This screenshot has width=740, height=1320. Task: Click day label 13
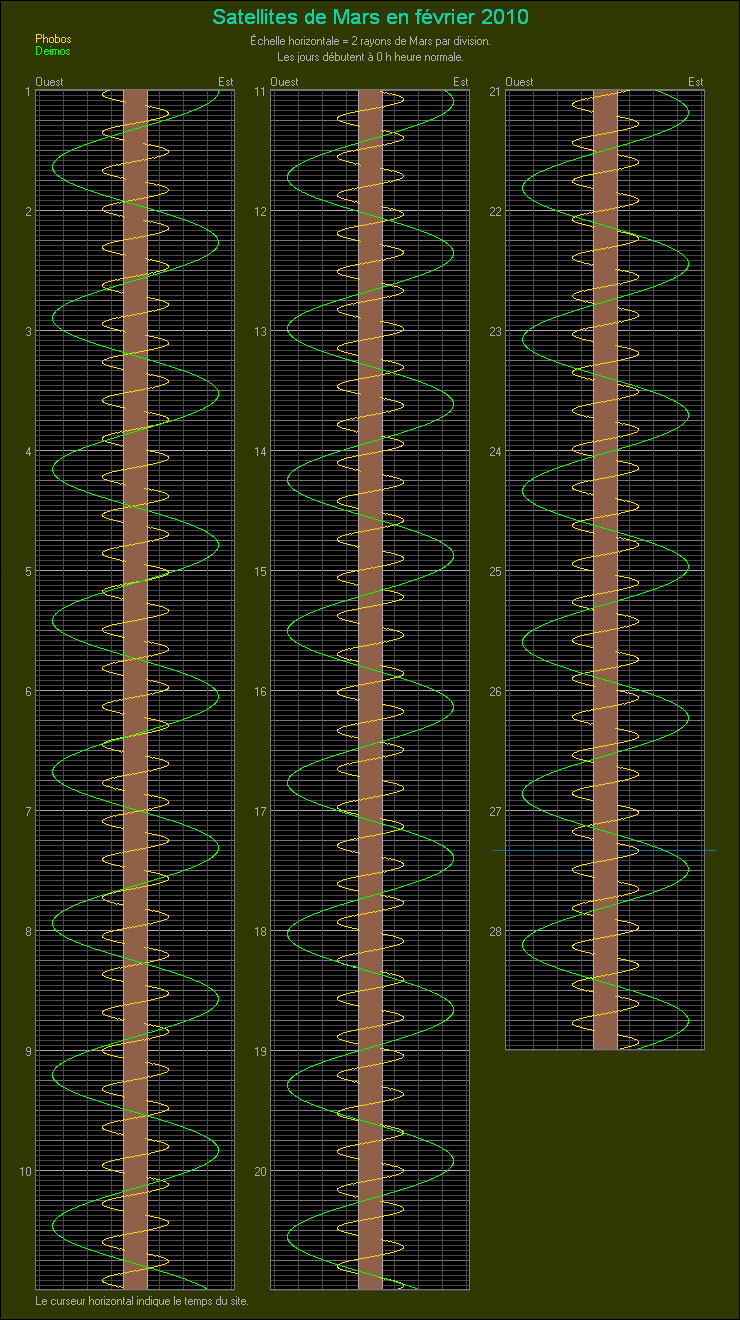pos(259,332)
